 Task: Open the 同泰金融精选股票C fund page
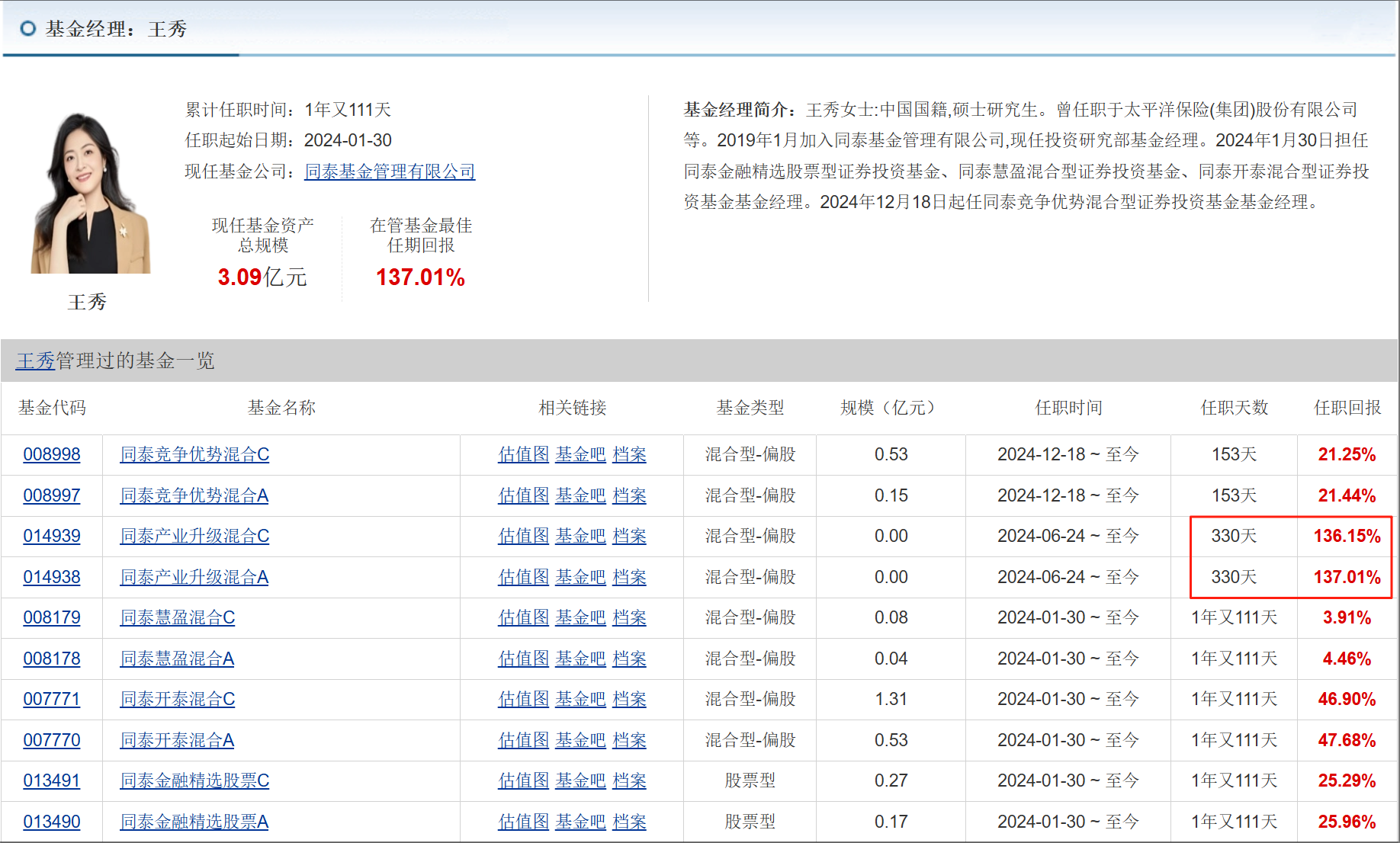(194, 780)
